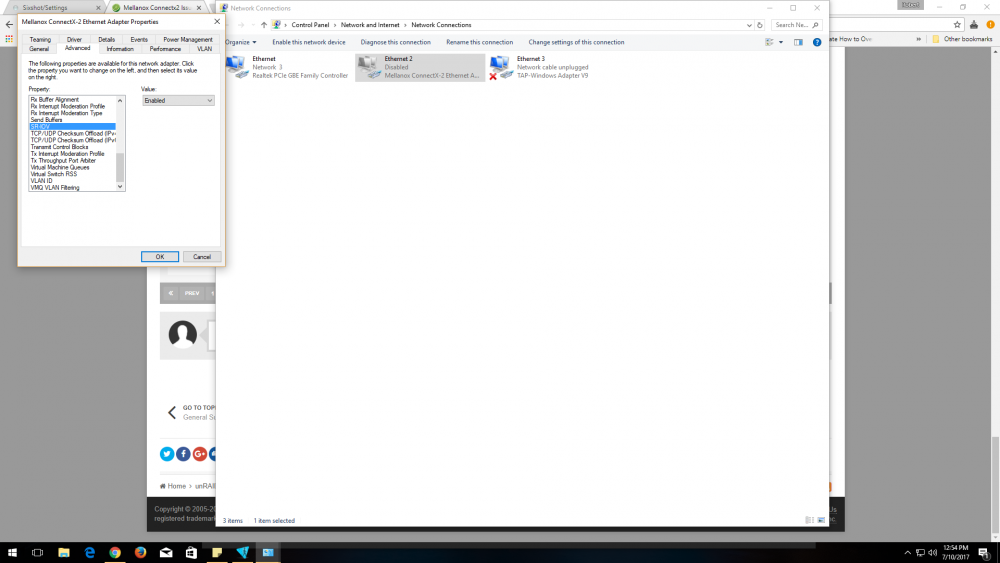
Task: Switch to the VLAN tab
Action: click(204, 48)
